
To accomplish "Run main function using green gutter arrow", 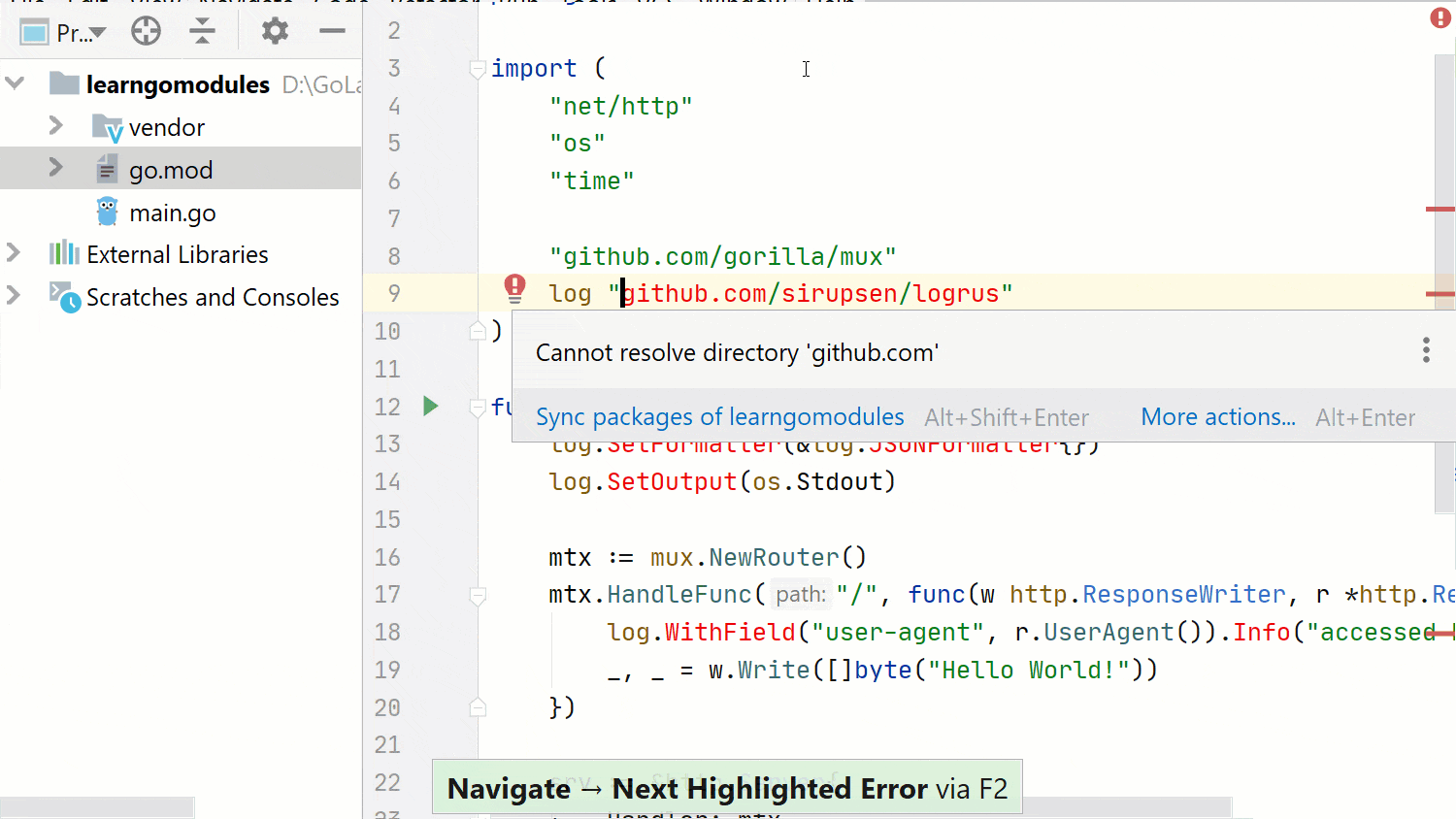I will coord(431,406).
